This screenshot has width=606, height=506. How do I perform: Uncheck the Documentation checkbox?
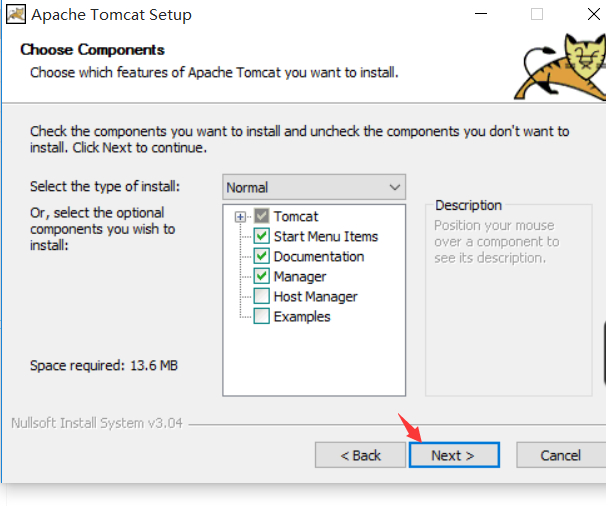pyautogui.click(x=262, y=256)
